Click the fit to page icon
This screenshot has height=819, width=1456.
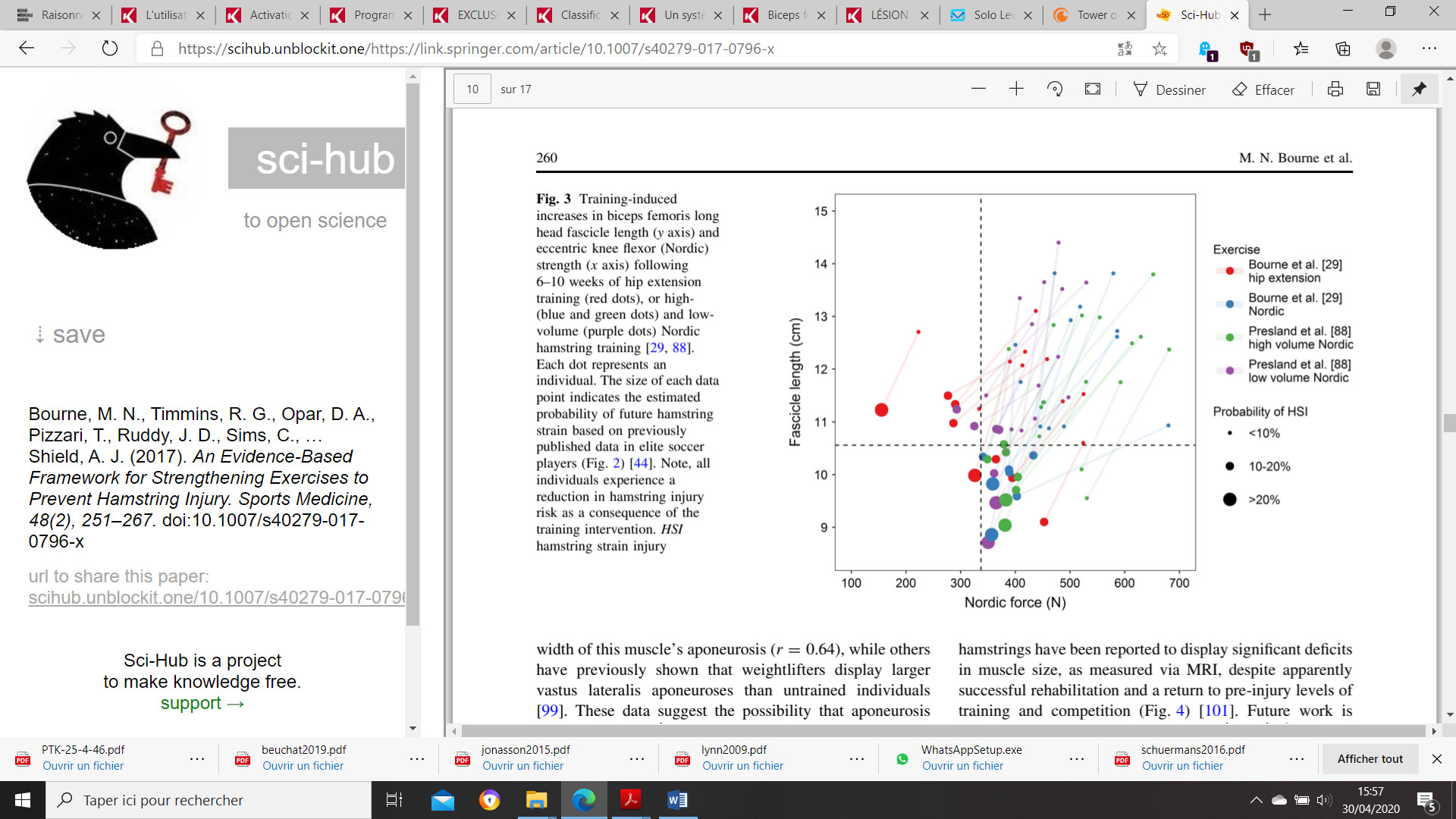coord(1093,89)
